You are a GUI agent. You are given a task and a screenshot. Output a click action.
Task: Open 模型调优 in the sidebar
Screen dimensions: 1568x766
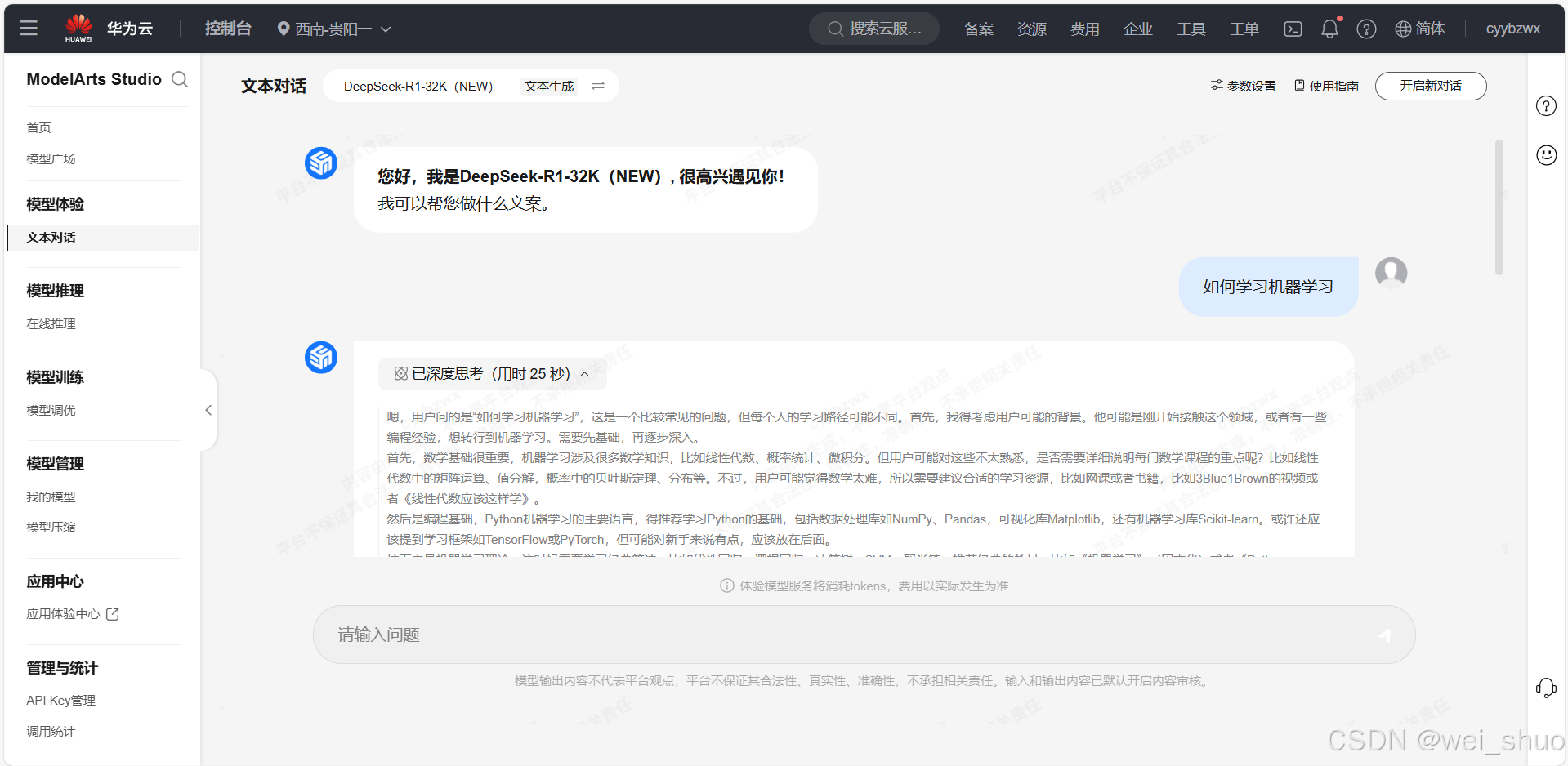51,410
